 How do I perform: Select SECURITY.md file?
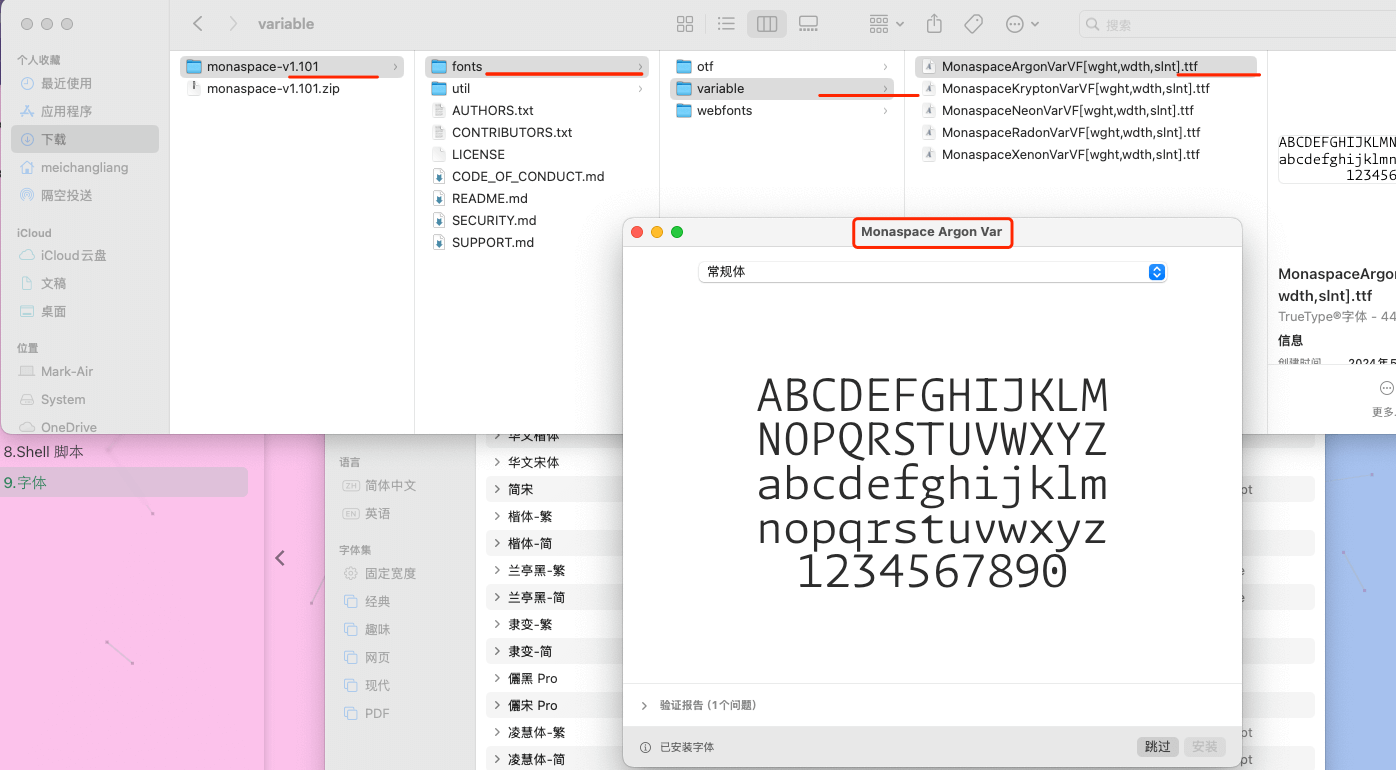click(x=537, y=220)
